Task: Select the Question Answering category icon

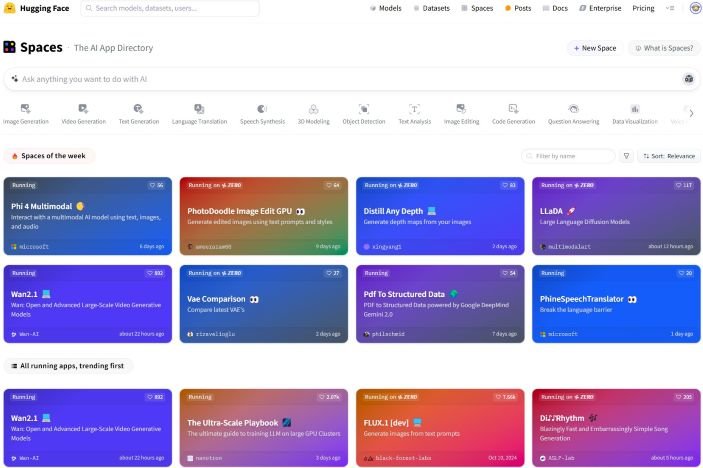Action: [573, 108]
